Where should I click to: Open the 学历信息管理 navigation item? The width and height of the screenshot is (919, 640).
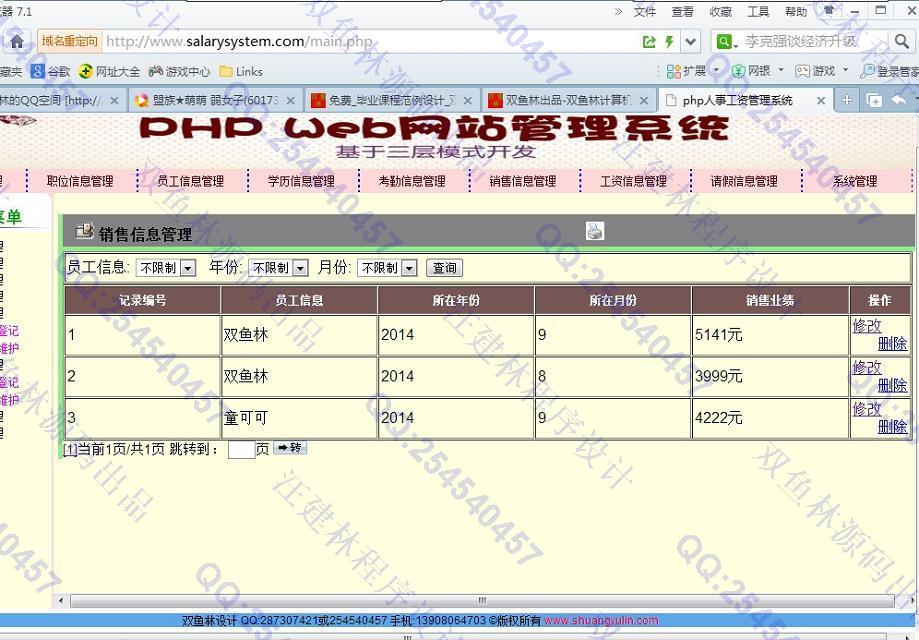[x=301, y=181]
